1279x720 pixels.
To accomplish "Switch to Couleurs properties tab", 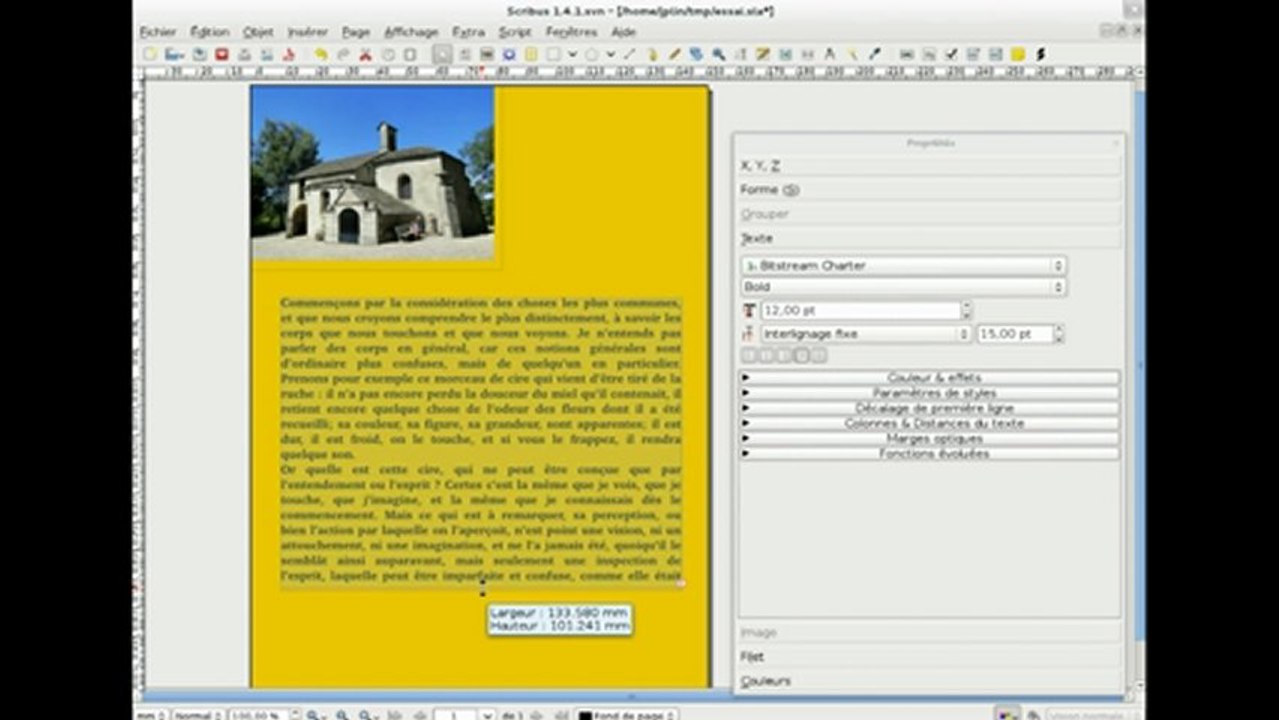I will coord(929,681).
